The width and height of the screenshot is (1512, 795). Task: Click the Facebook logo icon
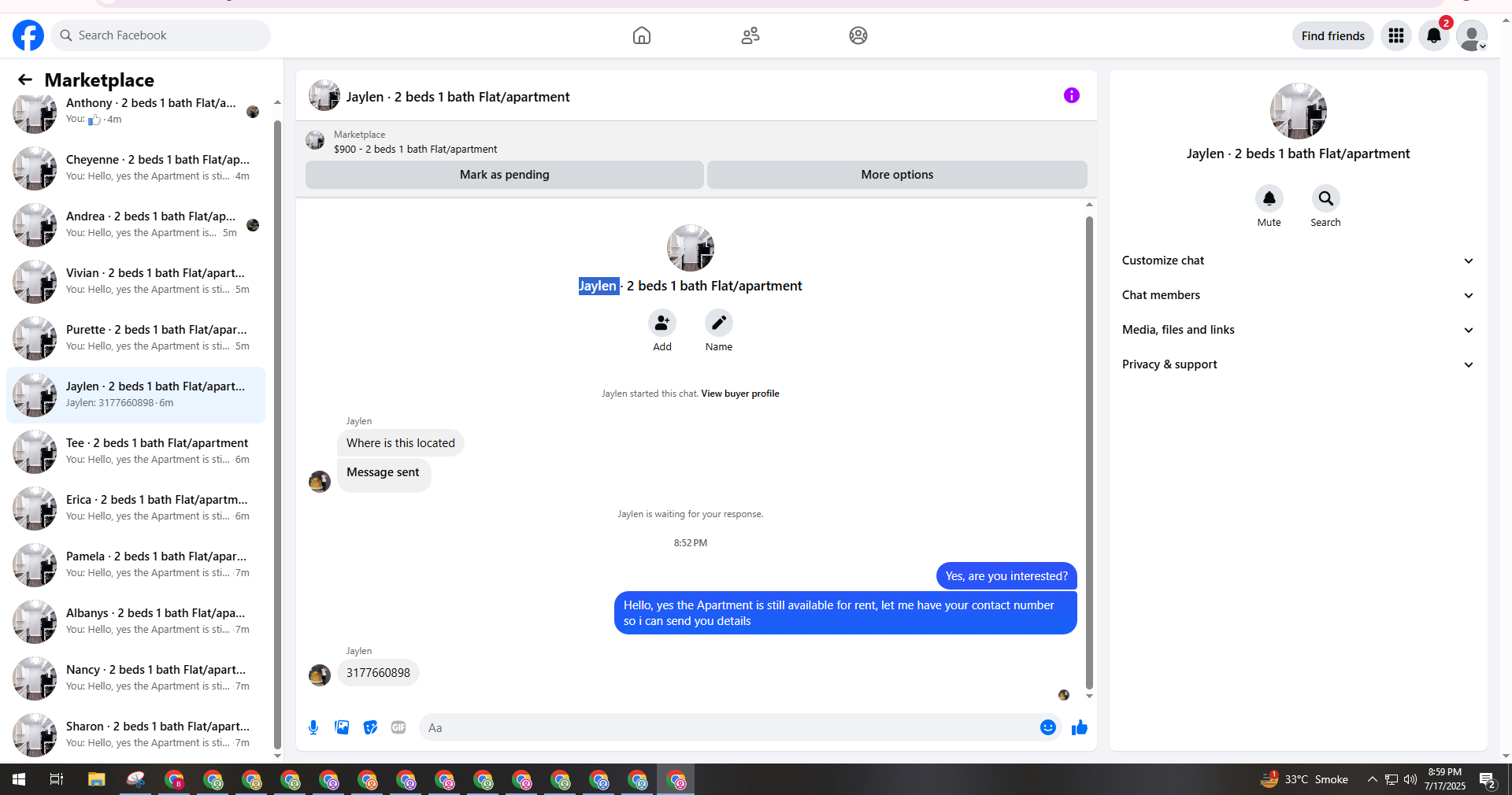pos(28,35)
